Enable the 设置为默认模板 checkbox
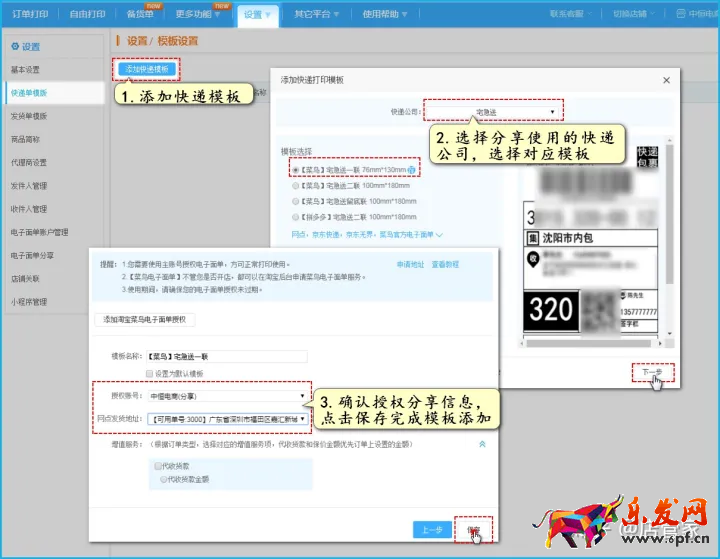This screenshot has width=720, height=559. [150, 373]
